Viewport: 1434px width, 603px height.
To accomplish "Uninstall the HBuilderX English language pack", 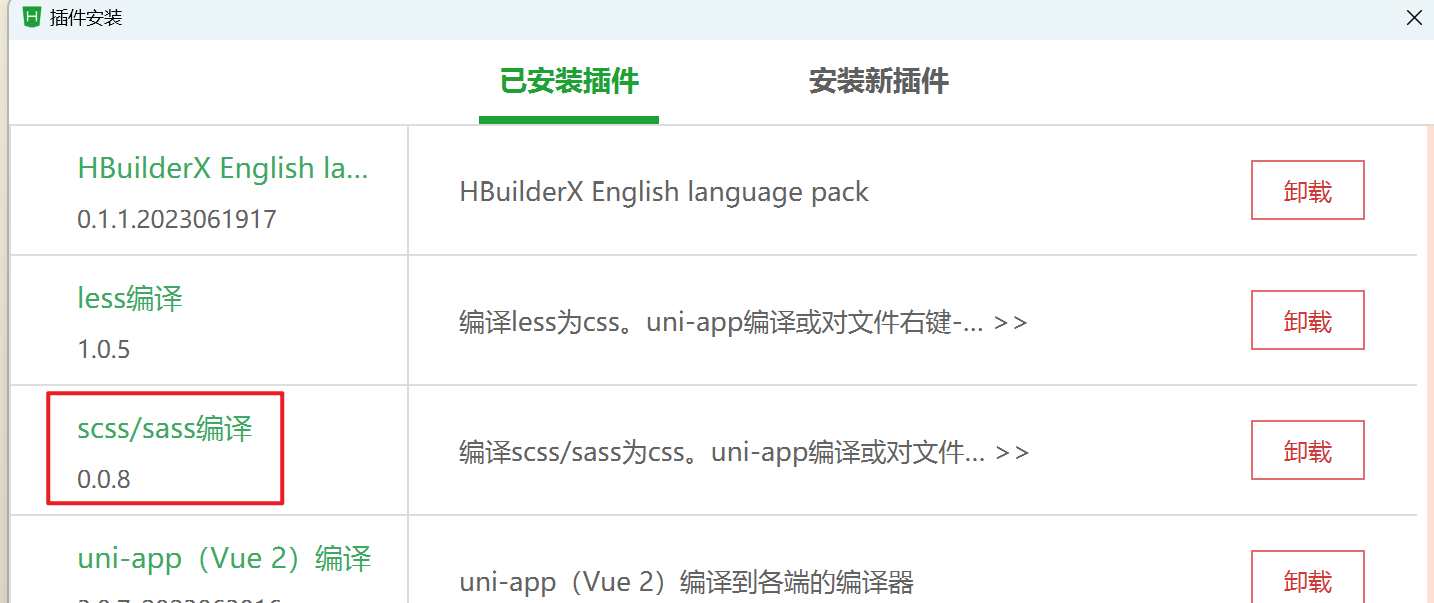I will point(1308,190).
